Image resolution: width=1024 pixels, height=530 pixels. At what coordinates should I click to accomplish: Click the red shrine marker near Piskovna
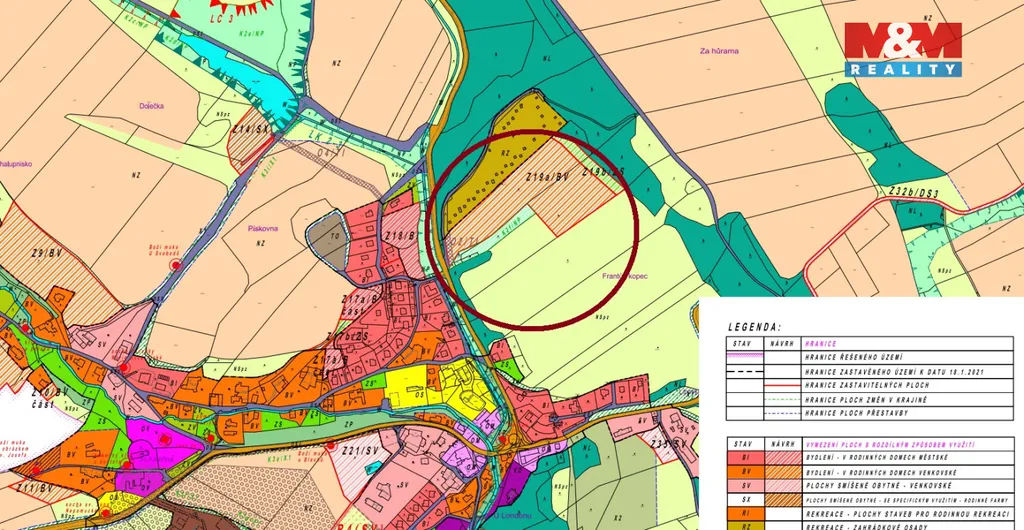coord(177,264)
